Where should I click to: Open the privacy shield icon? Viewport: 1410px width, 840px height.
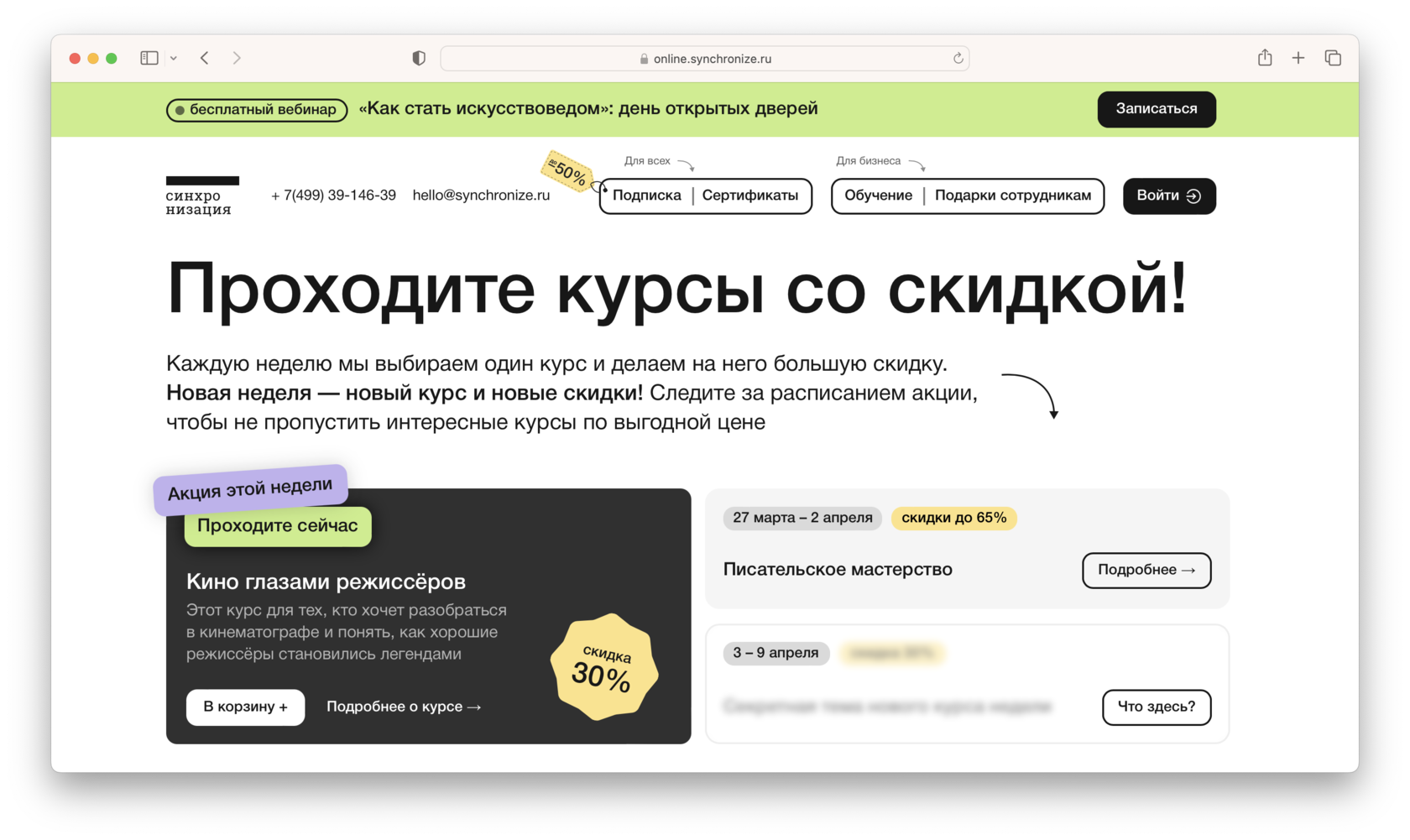coord(419,58)
